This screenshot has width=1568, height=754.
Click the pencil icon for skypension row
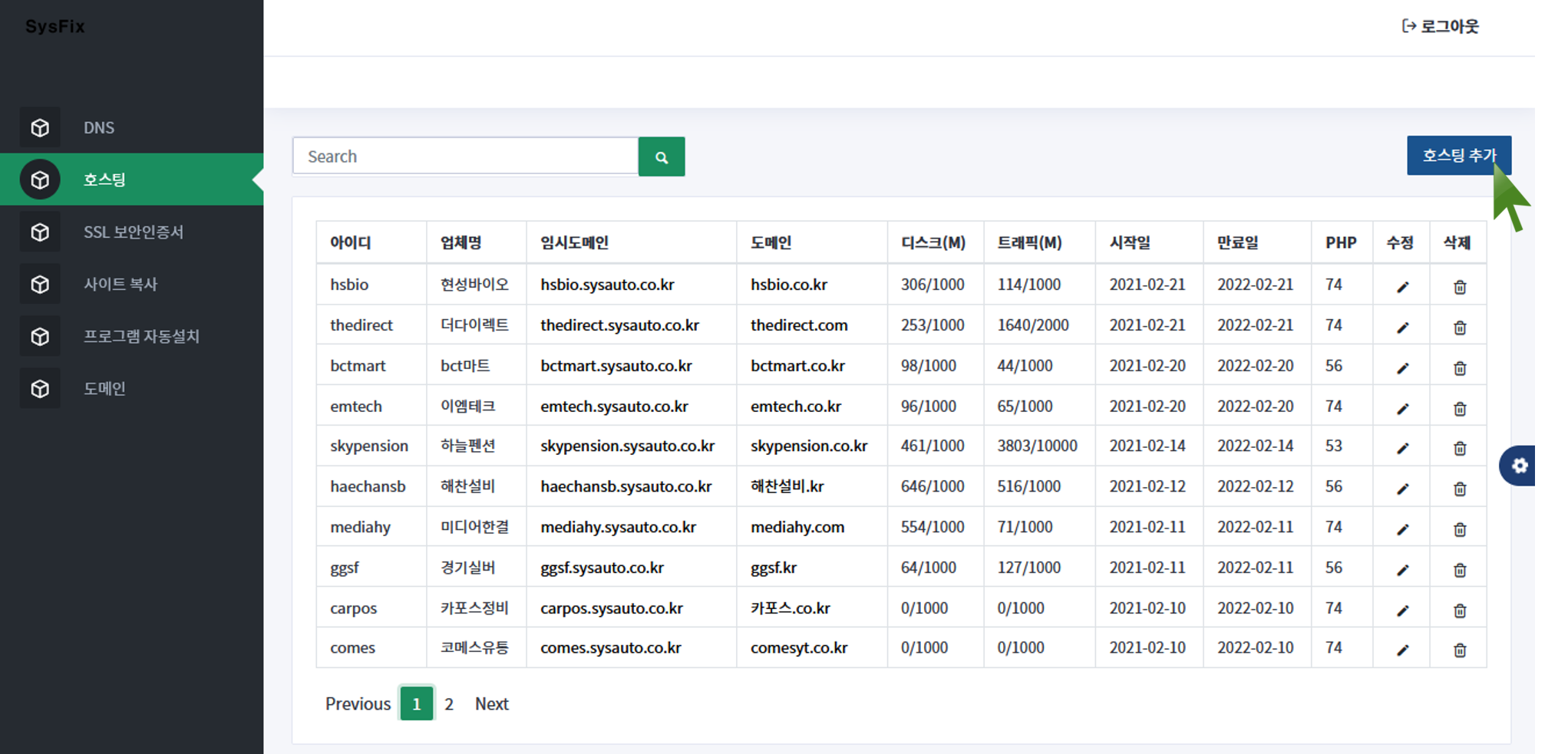click(1402, 448)
